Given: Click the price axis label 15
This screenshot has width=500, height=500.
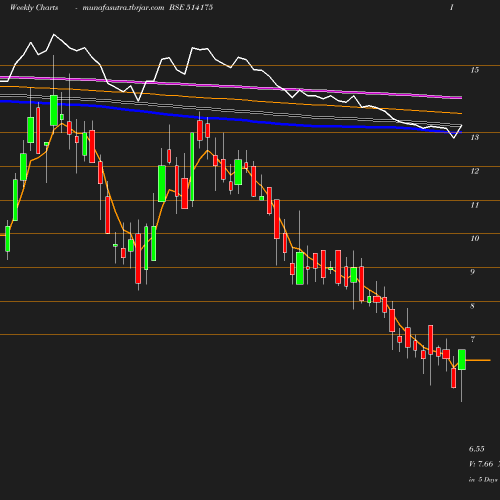Looking at the screenshot, I should (x=475, y=70).
